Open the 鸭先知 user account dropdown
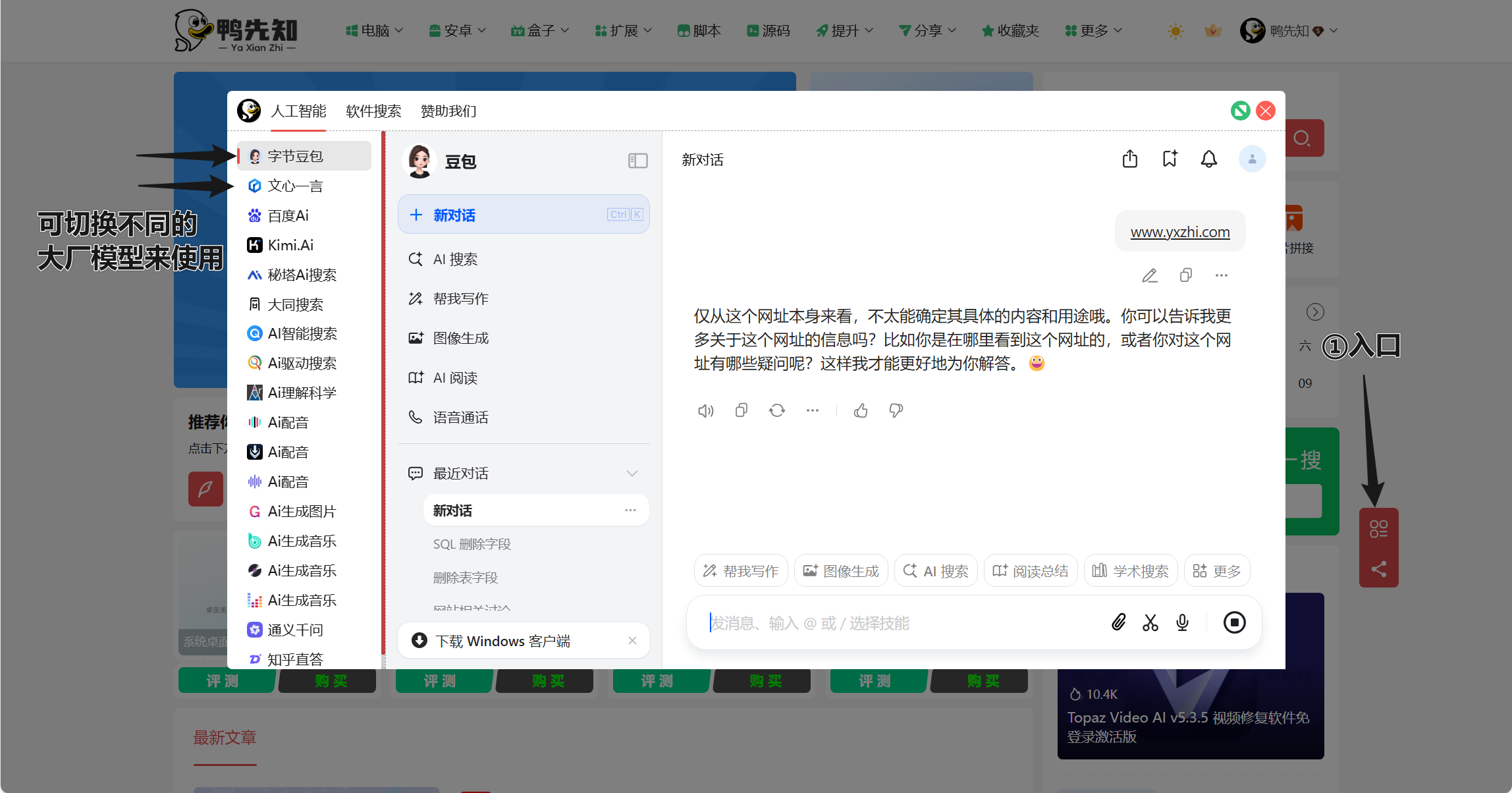 [1289, 31]
